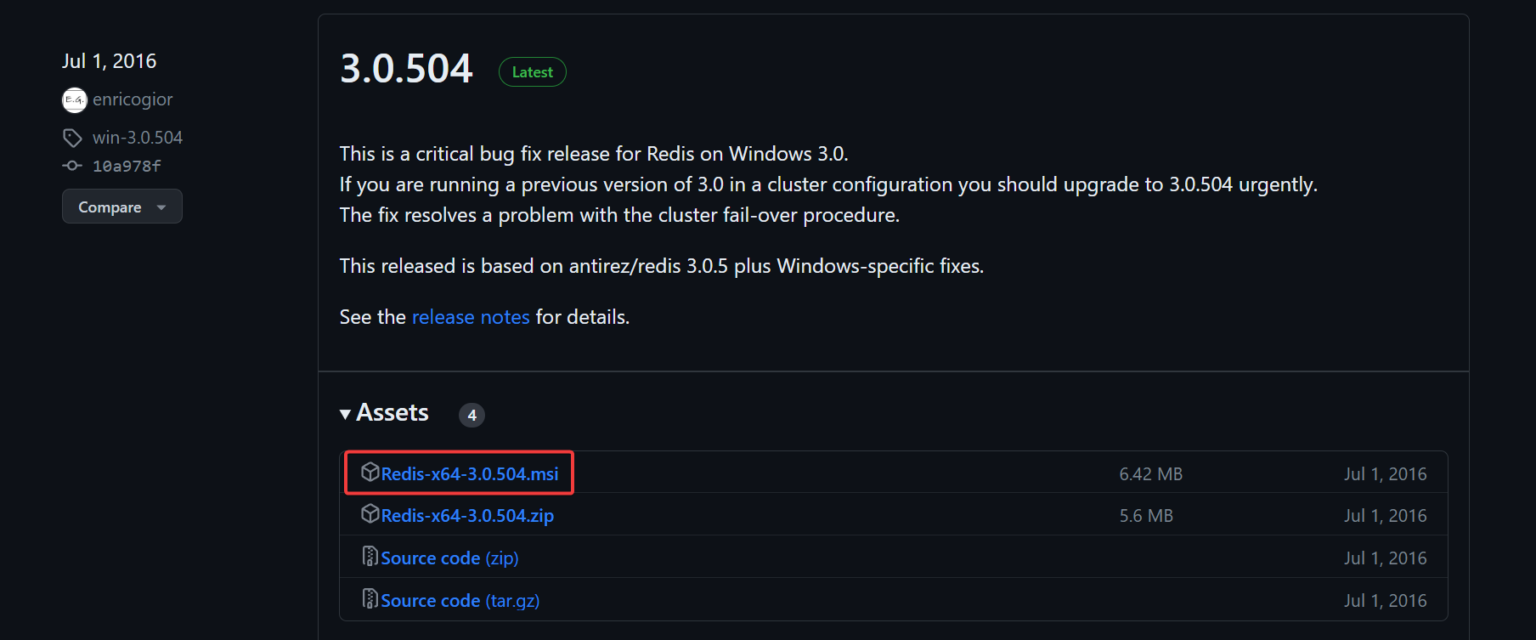Collapse the Assets section triangle
This screenshot has height=640, width=1536.
point(345,414)
